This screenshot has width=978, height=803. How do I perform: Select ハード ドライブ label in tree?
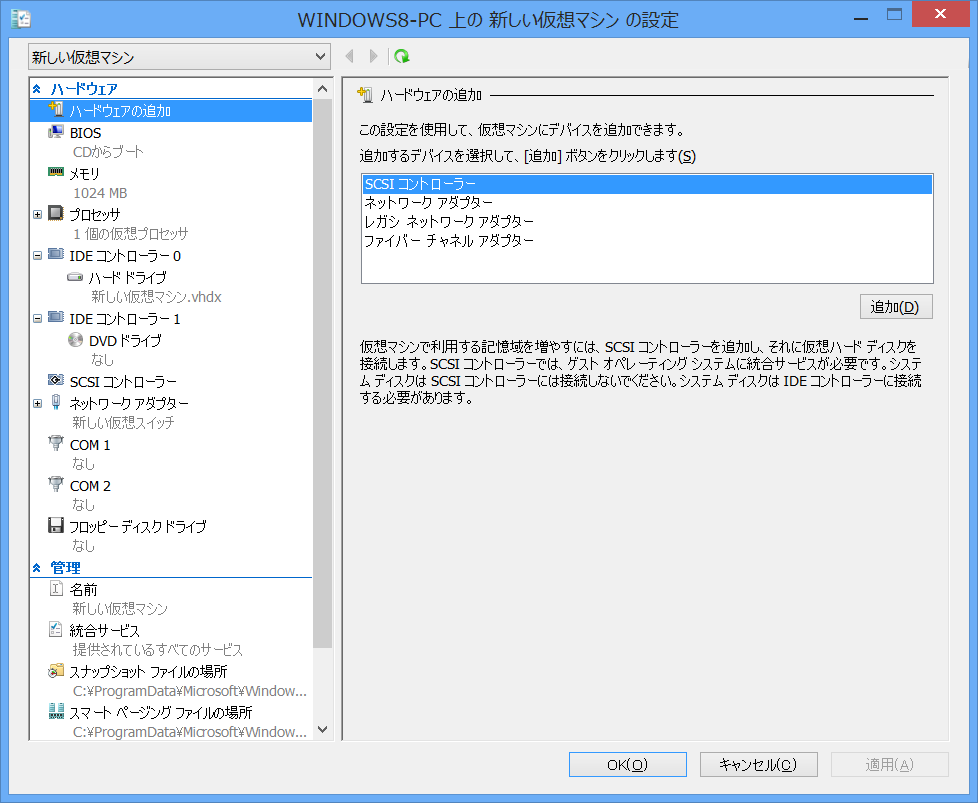pyautogui.click(x=128, y=278)
